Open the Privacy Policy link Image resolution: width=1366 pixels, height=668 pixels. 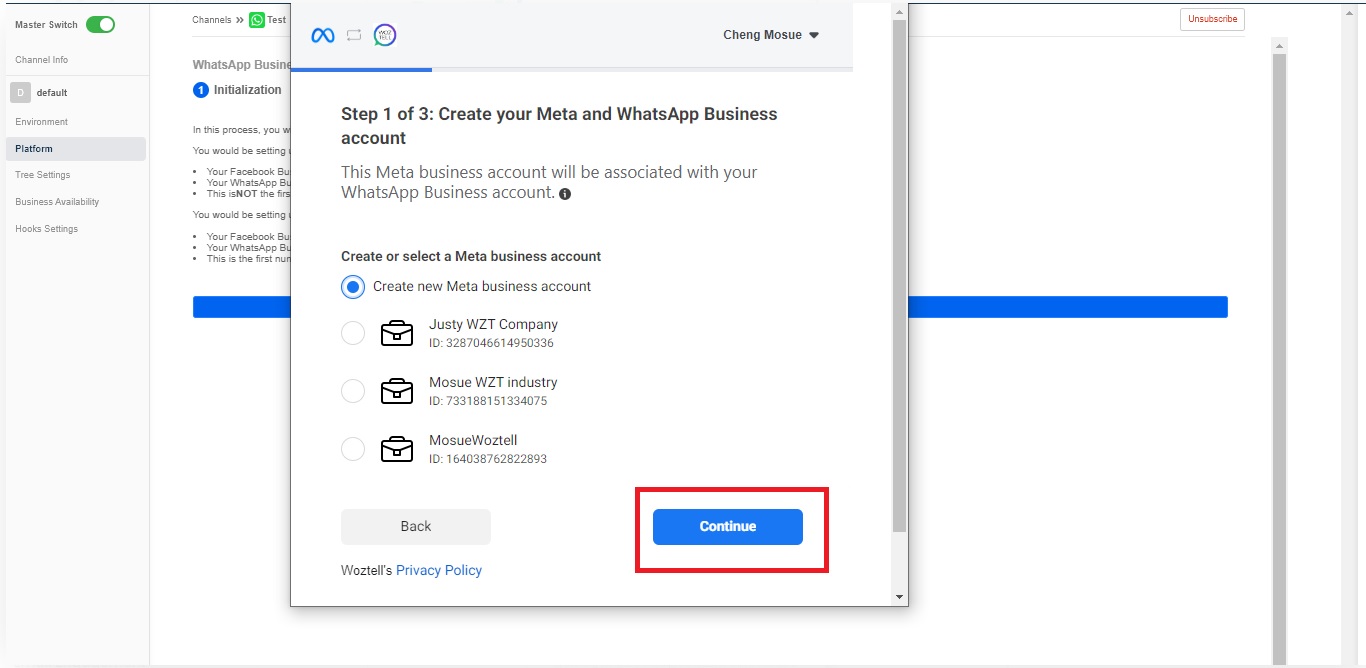click(x=439, y=570)
